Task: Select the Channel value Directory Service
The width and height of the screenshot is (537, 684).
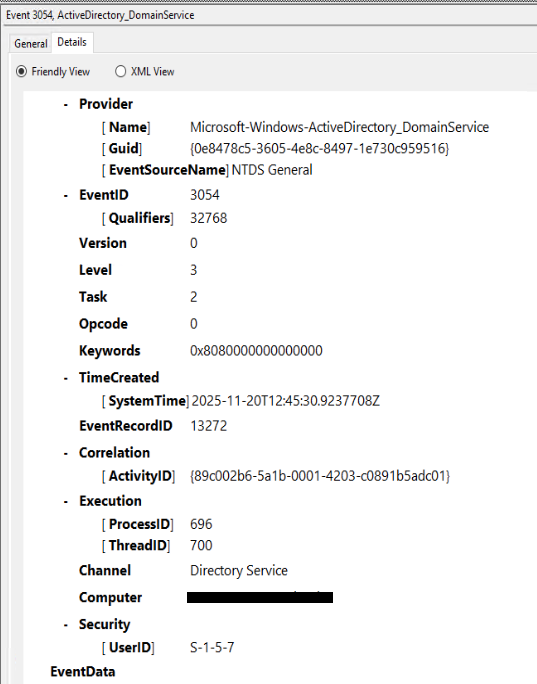Action: (239, 571)
